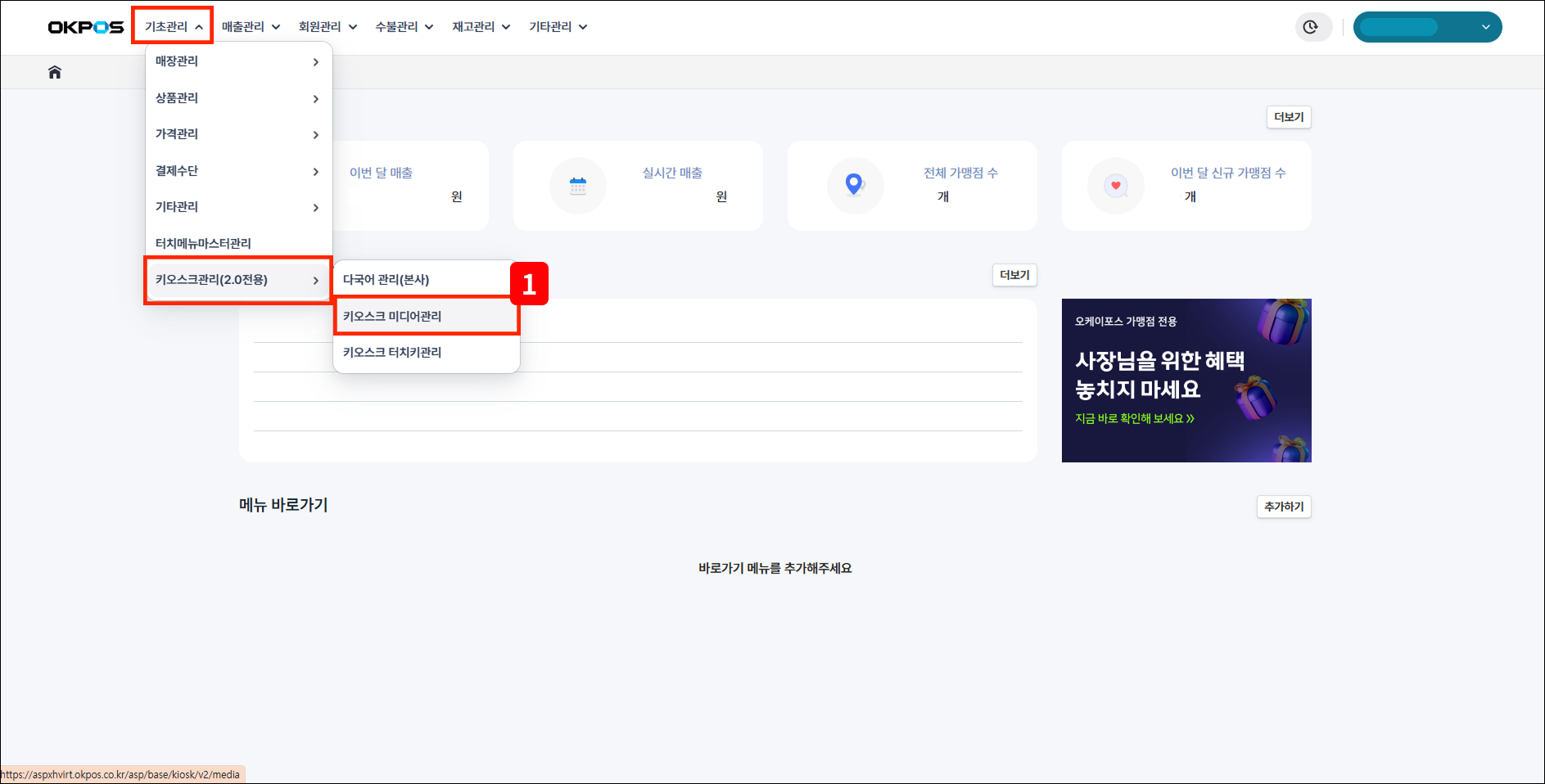Expand the 매출관리 menu
The height and width of the screenshot is (784, 1545).
pyautogui.click(x=251, y=27)
